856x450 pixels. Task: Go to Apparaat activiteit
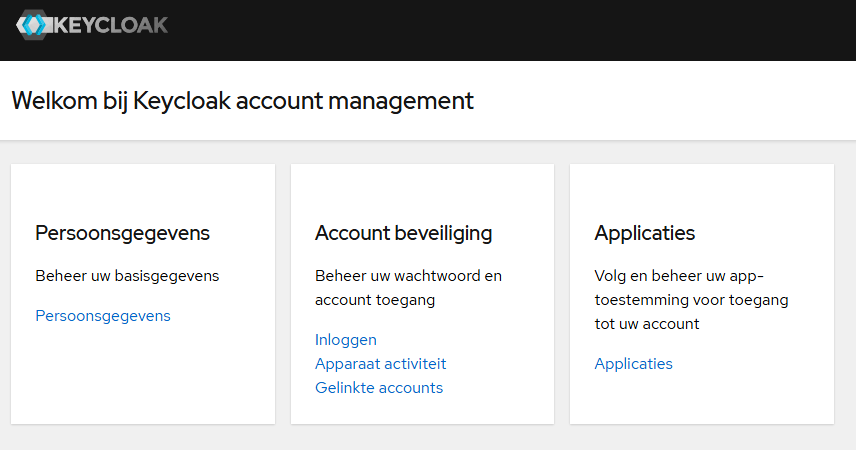click(381, 364)
